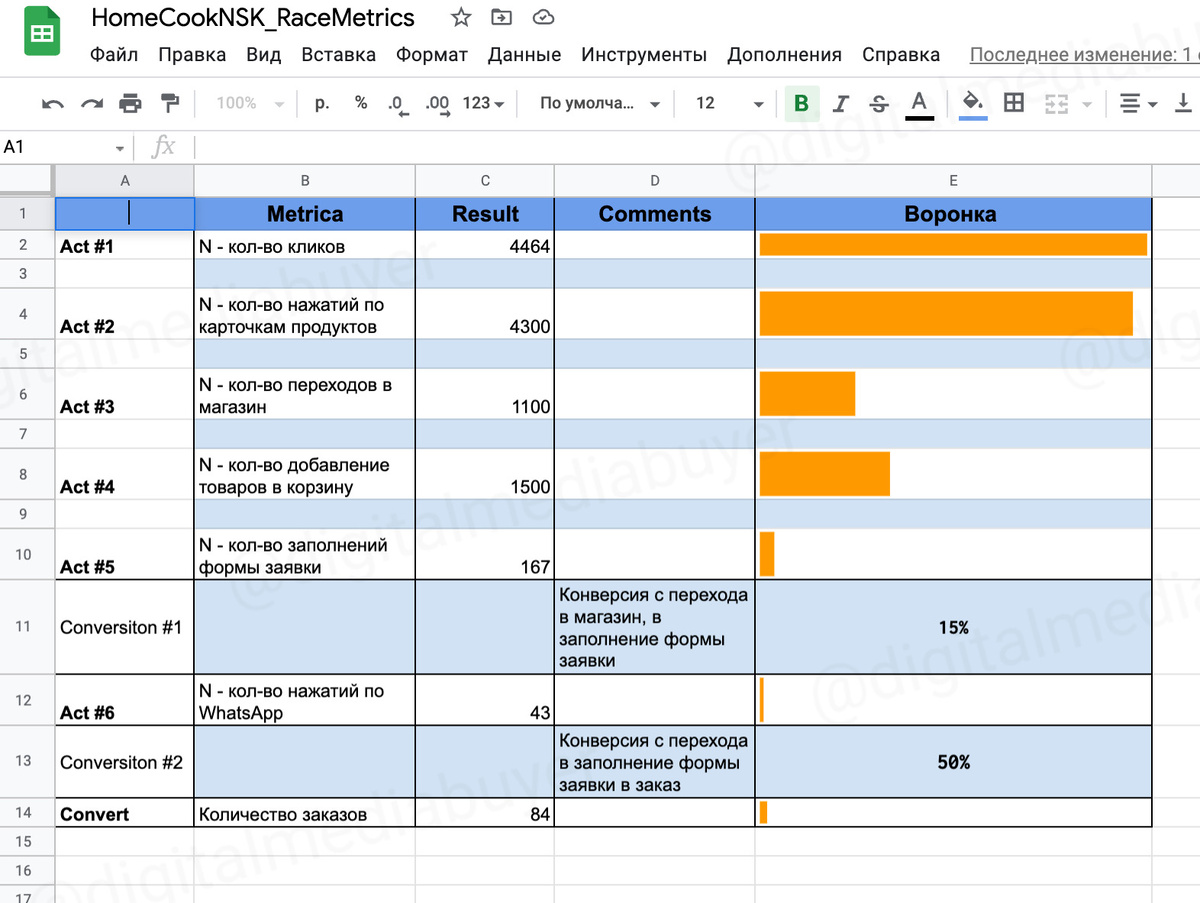Choose the cell fill color
The height and width of the screenshot is (903, 1200).
tap(972, 104)
